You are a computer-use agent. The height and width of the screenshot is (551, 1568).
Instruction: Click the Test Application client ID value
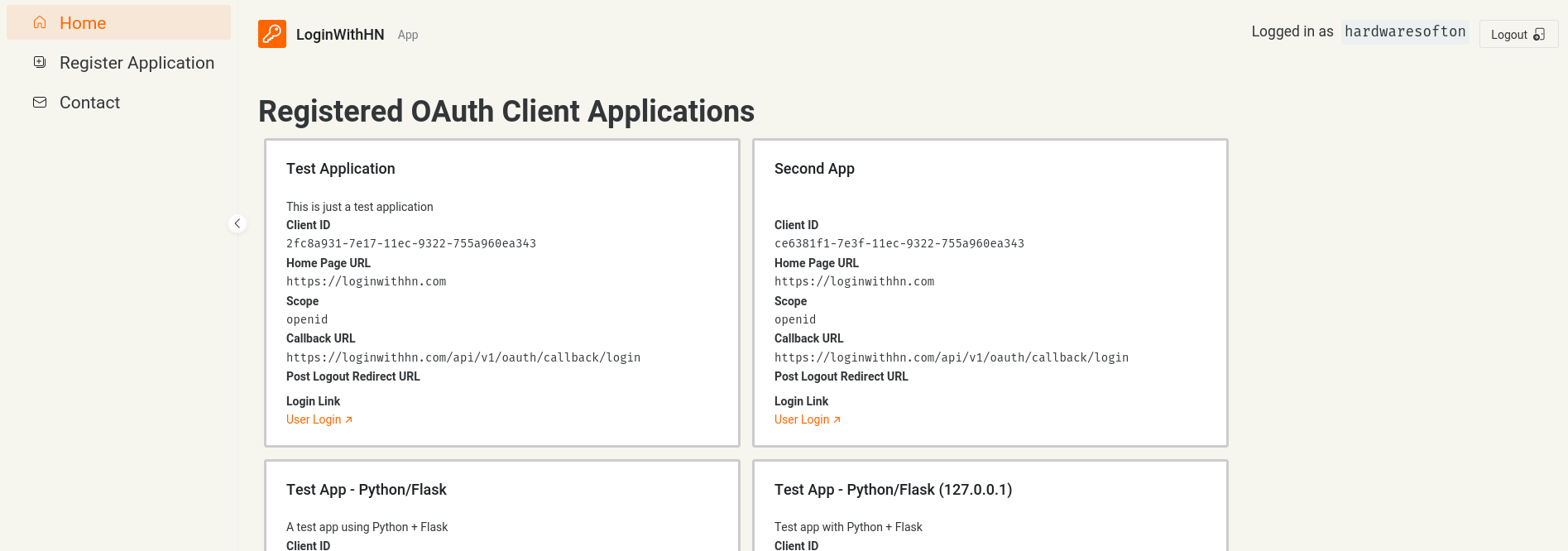coord(411,243)
